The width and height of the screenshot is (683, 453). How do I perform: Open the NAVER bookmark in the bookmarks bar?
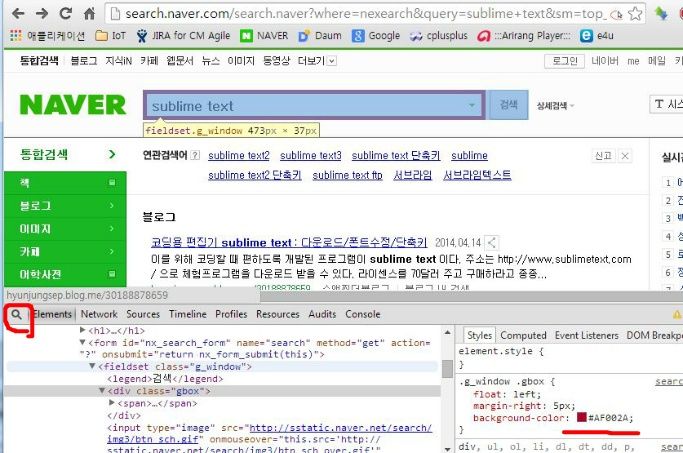point(264,36)
